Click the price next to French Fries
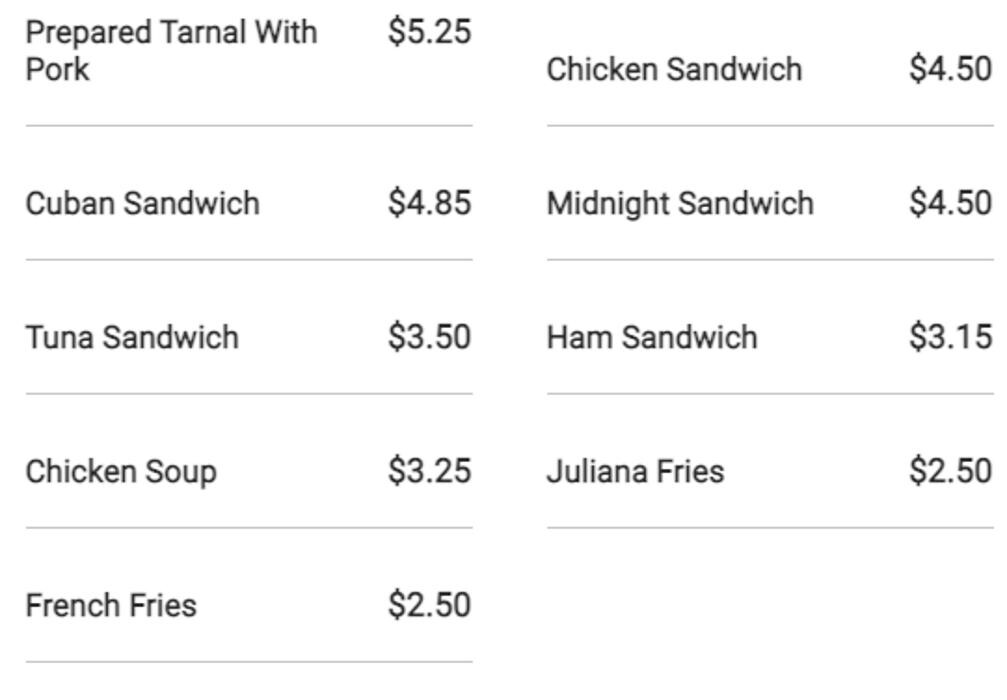 (x=429, y=606)
